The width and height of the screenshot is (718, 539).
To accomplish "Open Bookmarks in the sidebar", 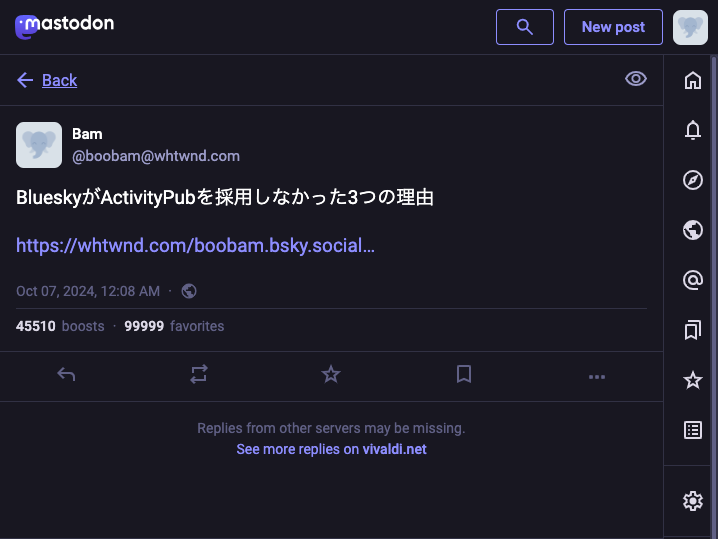I will coord(692,330).
